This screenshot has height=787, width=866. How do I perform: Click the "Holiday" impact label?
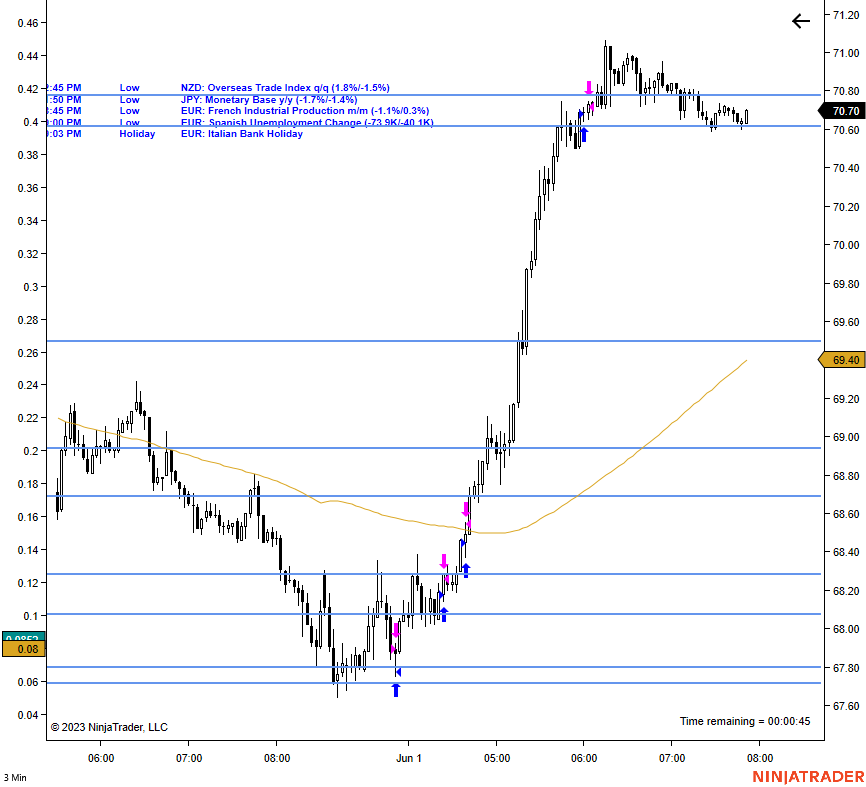137,134
